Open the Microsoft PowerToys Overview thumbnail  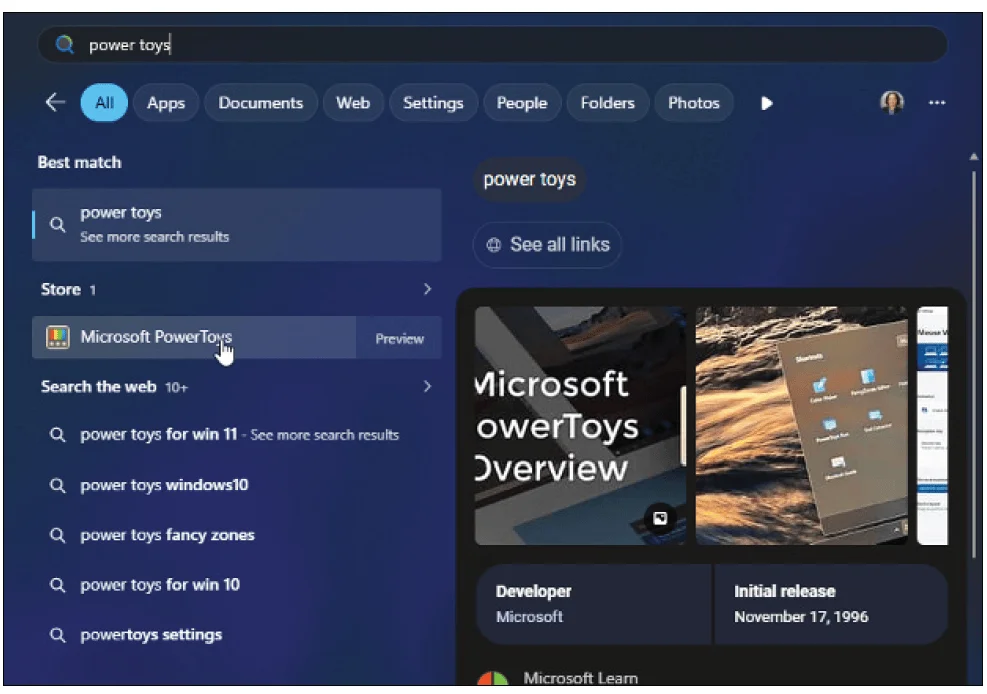[580, 425]
